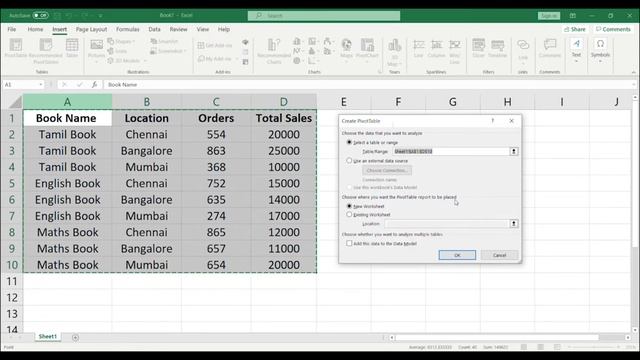Open the Charts group dialog launcher
Screen dimensions: 640x360
[x=380, y=72]
